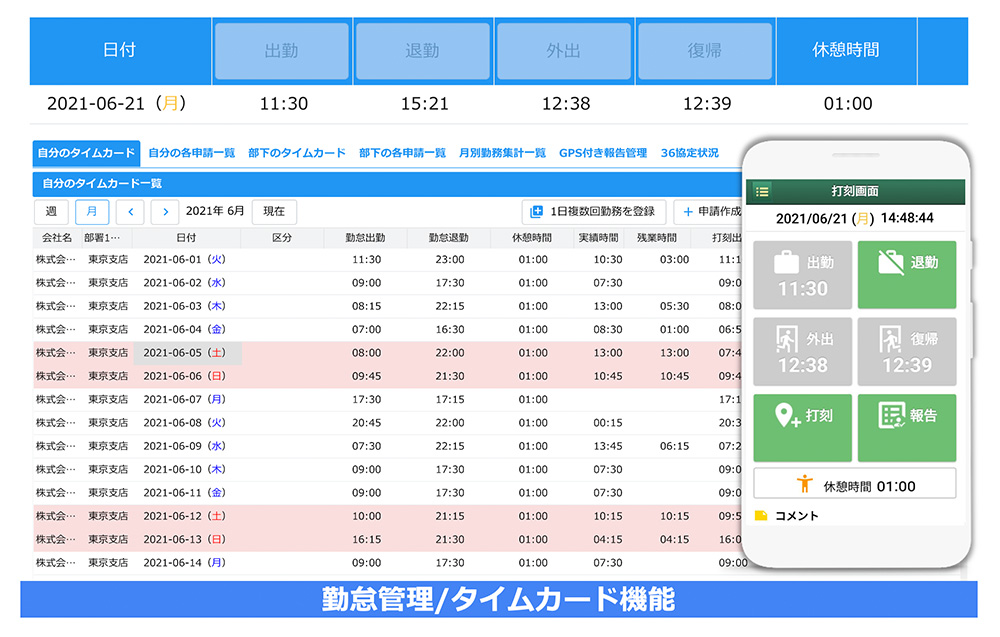Open the 自分の各申請一覧 tab
This screenshot has height=637, width=1000.
[x=192, y=153]
